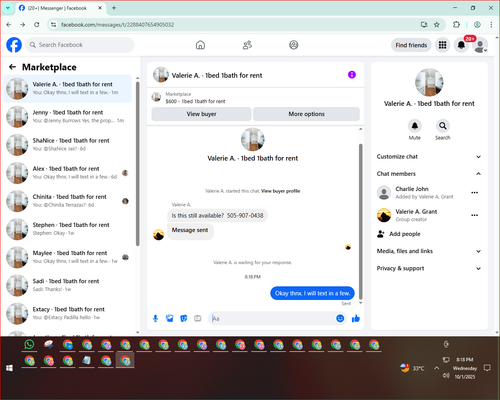The image size is (500, 400).
Task: Expand Privacy & support section
Action: (429, 268)
